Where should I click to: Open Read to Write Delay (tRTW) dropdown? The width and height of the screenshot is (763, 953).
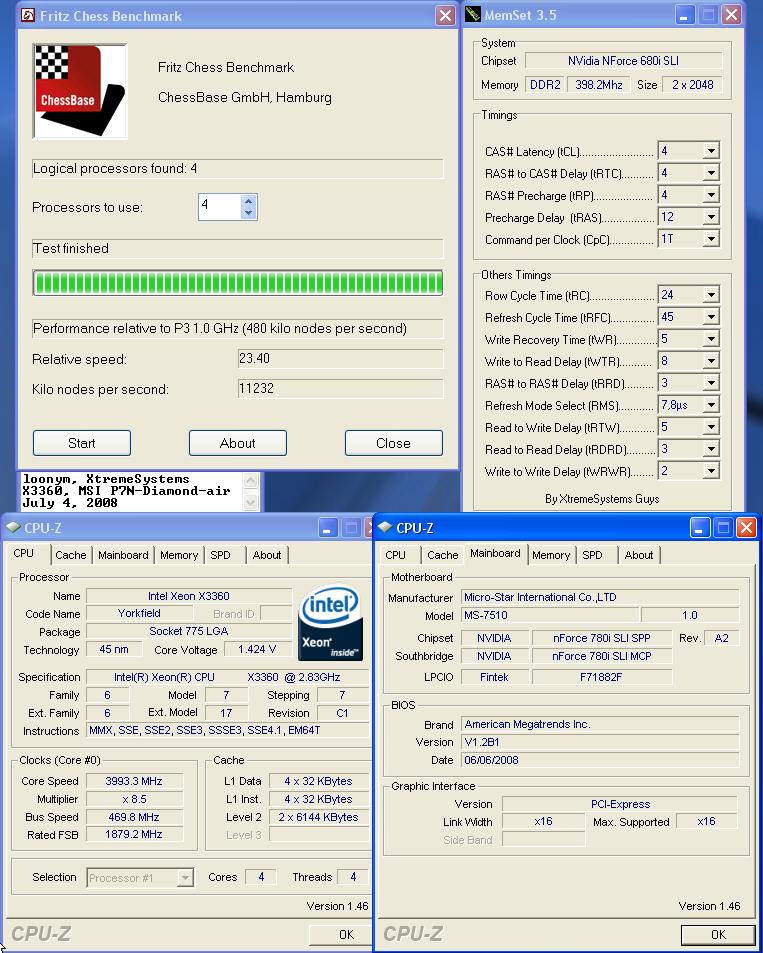click(x=711, y=427)
